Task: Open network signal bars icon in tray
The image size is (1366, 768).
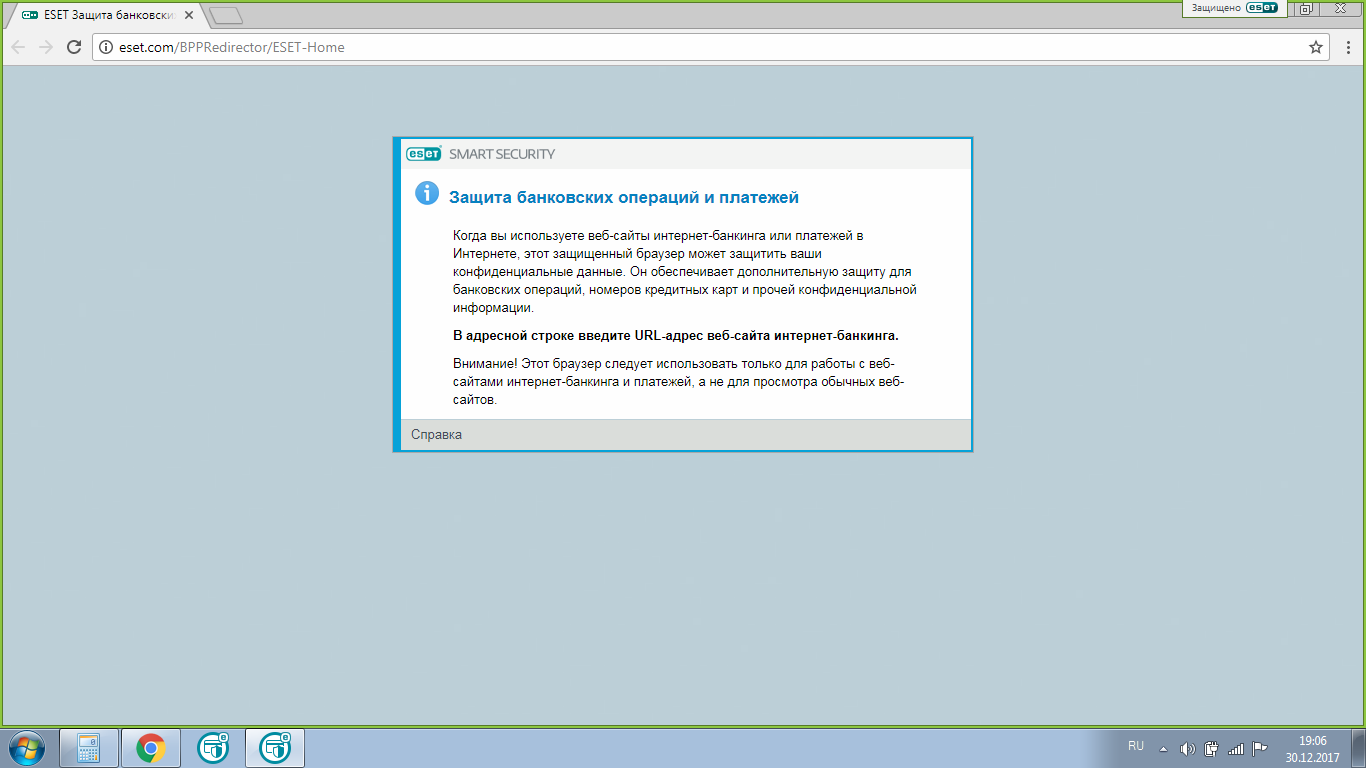Action: click(x=1236, y=748)
